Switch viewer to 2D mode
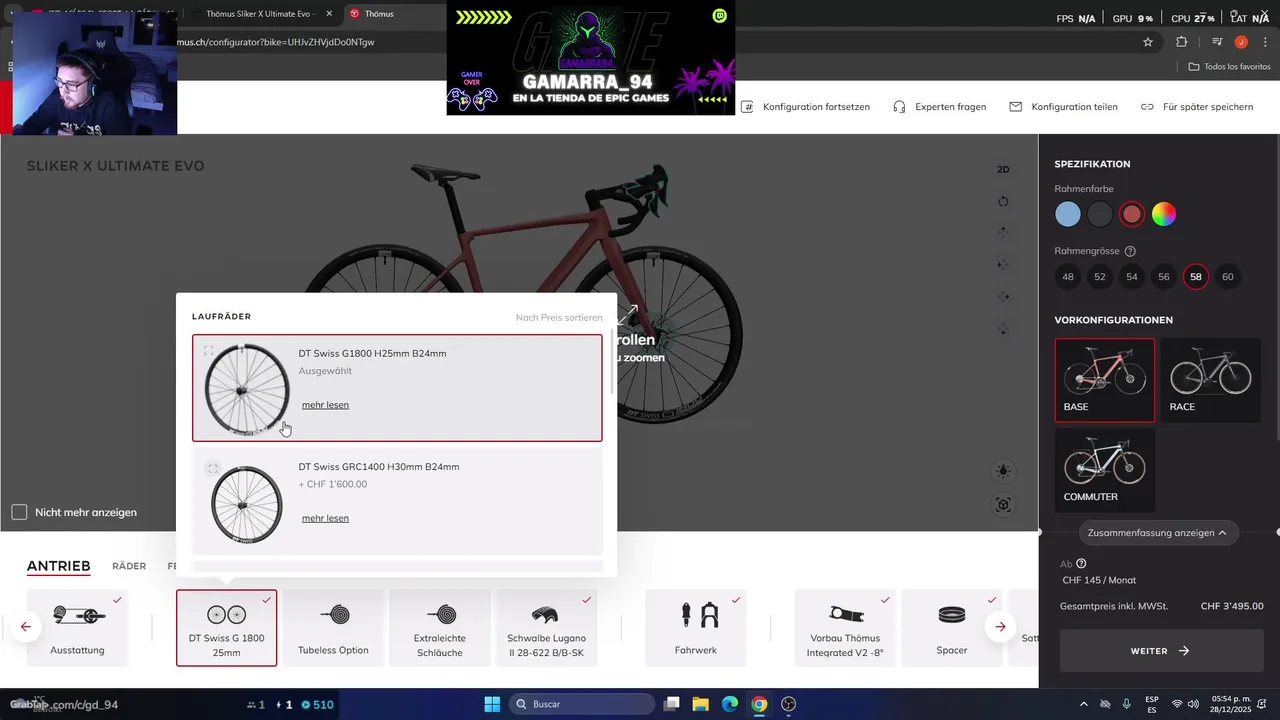Image resolution: width=1280 pixels, height=720 pixels. point(1003,169)
